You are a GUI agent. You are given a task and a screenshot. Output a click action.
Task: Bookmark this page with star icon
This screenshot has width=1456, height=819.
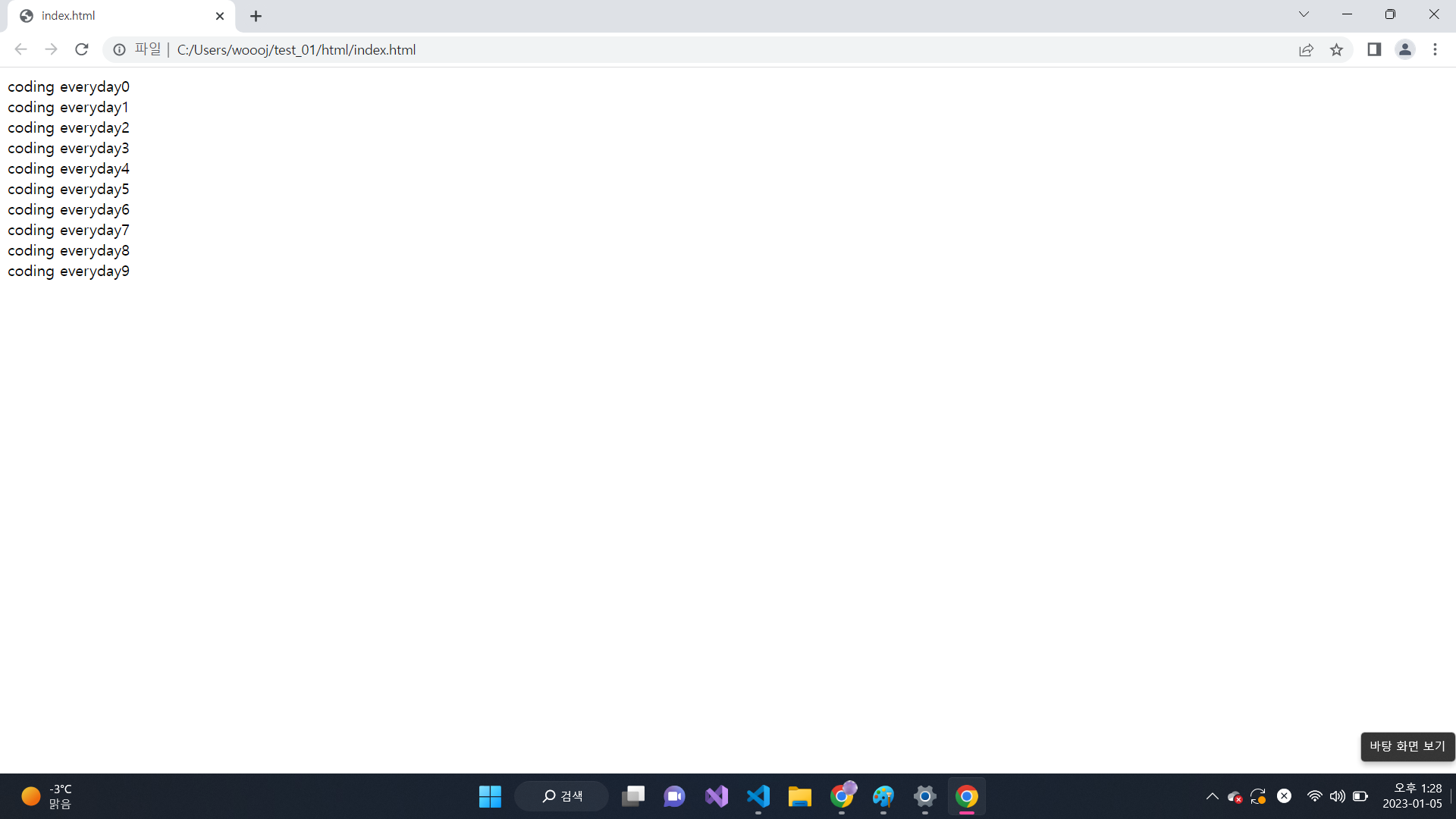[x=1336, y=50]
